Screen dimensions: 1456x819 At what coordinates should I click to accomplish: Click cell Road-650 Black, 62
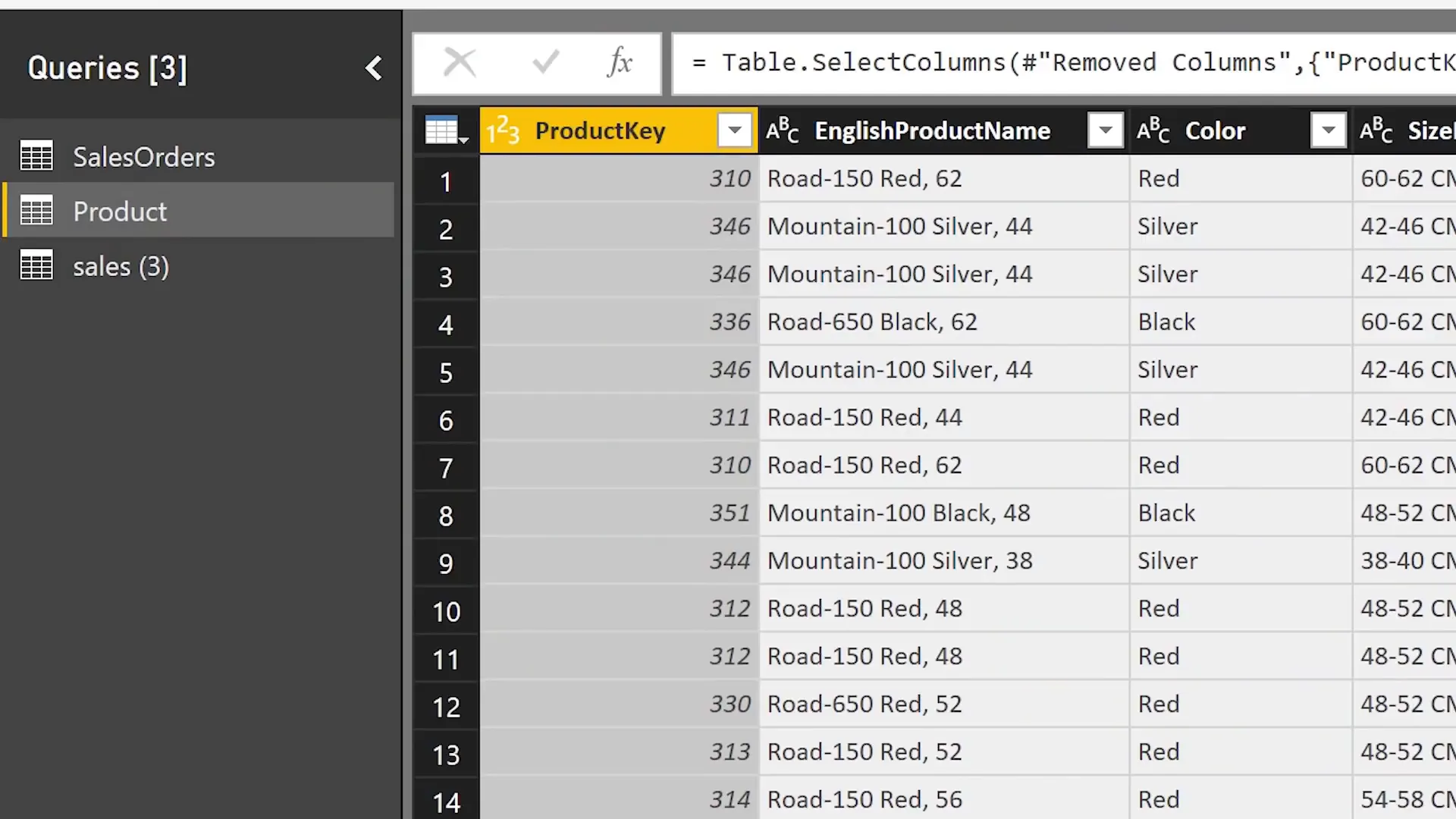[x=943, y=322]
